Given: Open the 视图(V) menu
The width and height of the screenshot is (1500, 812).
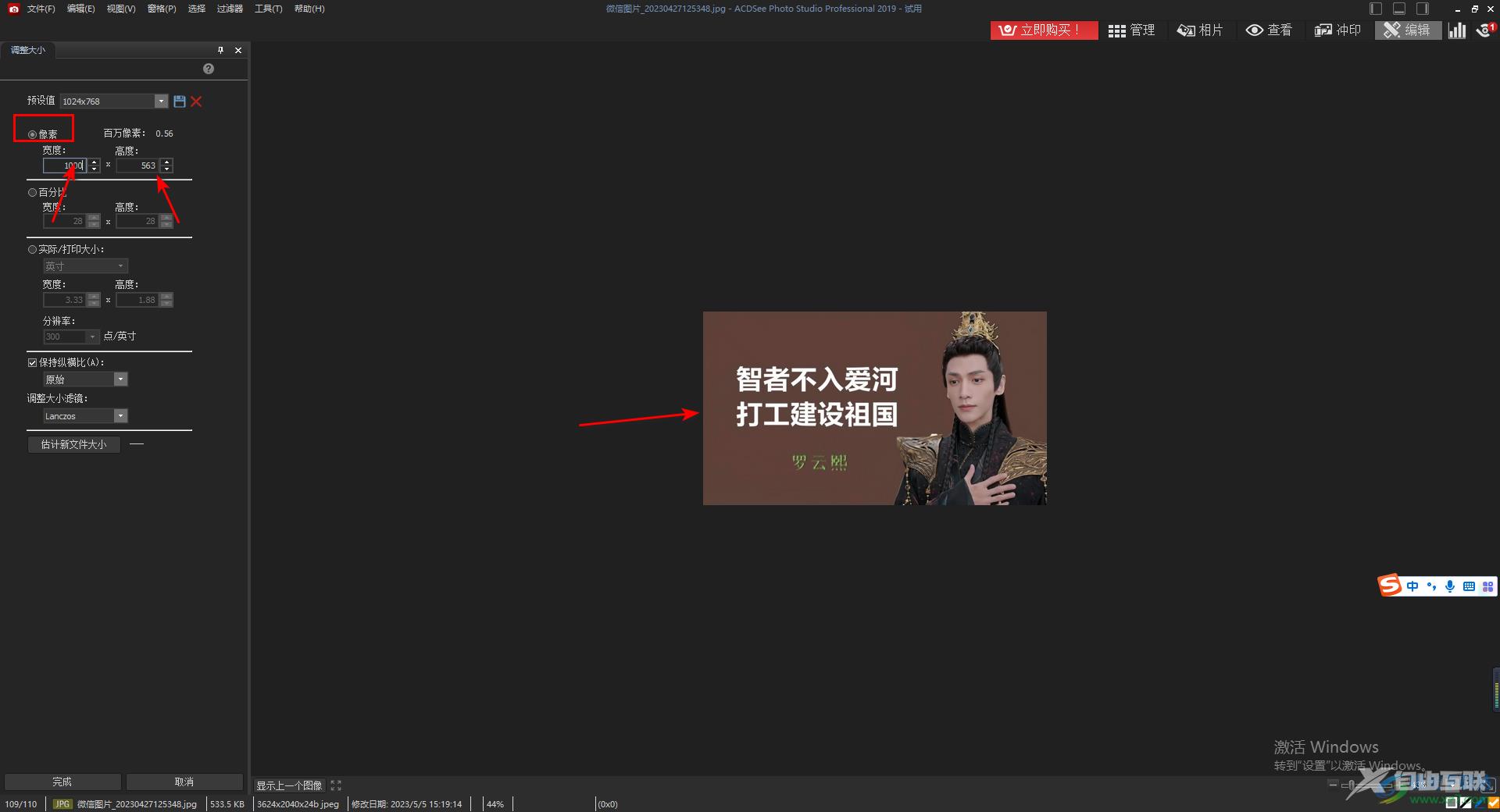Looking at the screenshot, I should click(121, 9).
